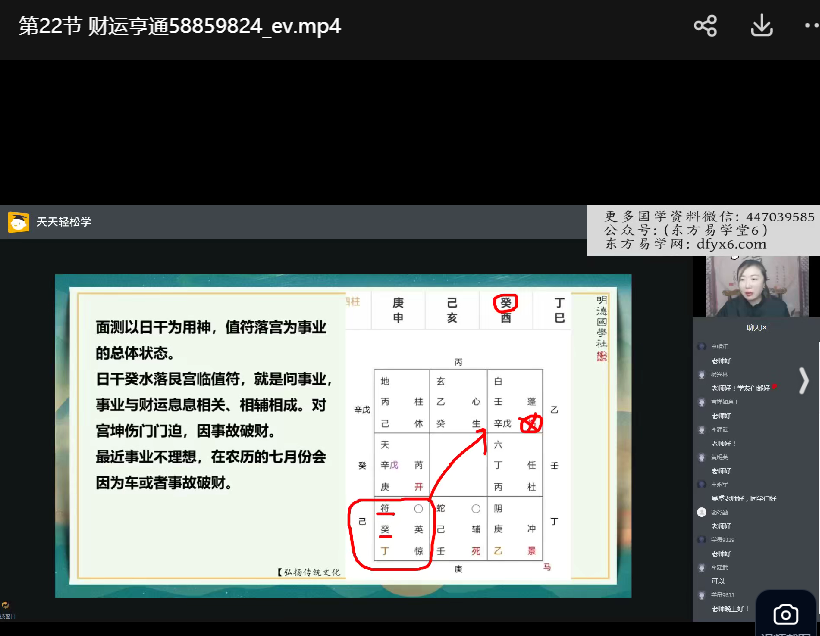Take a screenshot with the camera button

(x=786, y=614)
